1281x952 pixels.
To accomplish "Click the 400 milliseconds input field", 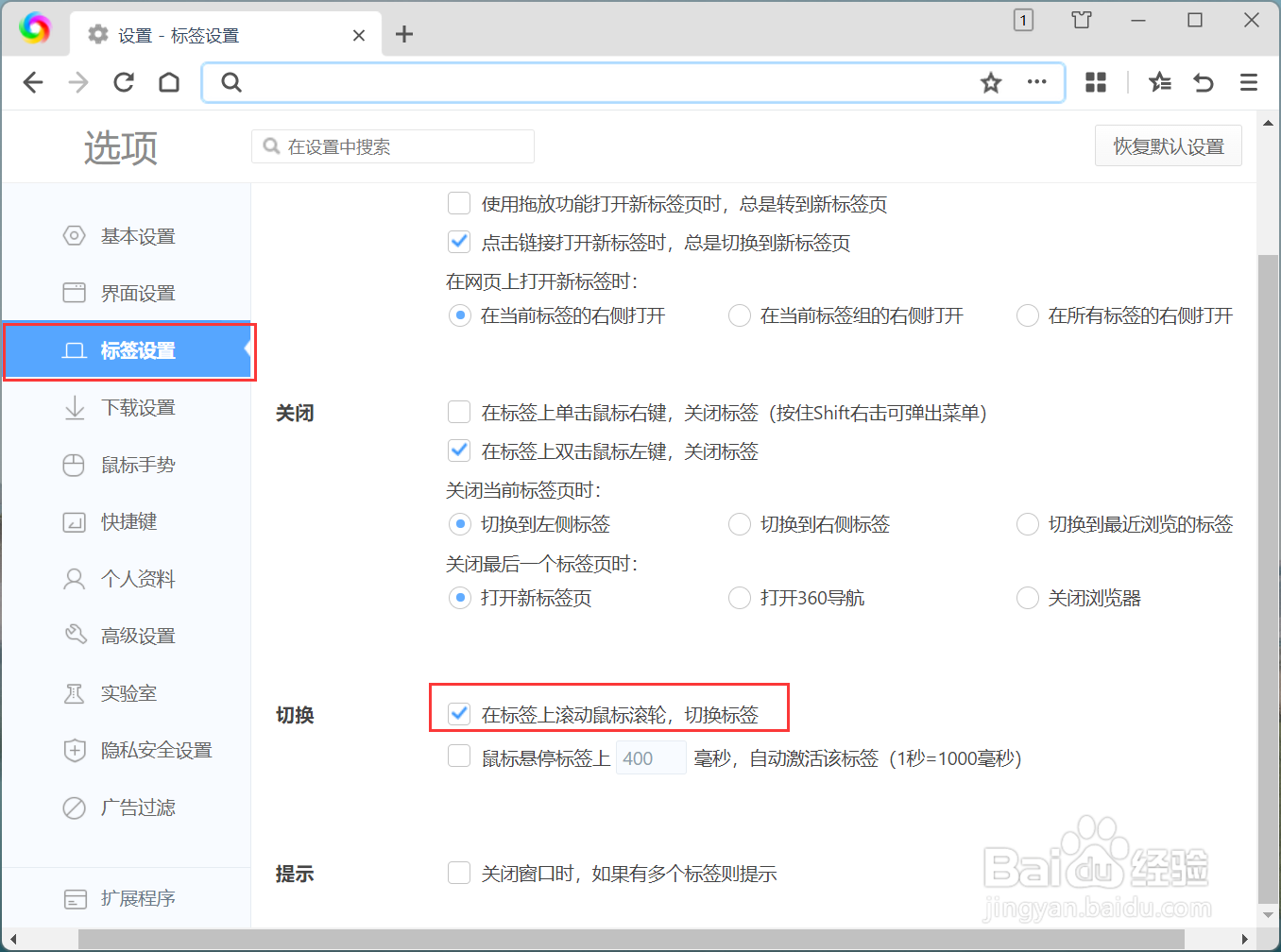I will (651, 756).
